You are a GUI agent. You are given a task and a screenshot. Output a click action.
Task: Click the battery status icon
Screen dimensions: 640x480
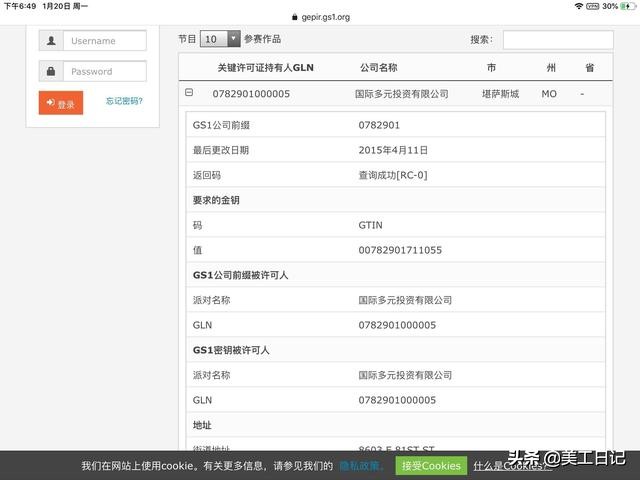point(628,6)
